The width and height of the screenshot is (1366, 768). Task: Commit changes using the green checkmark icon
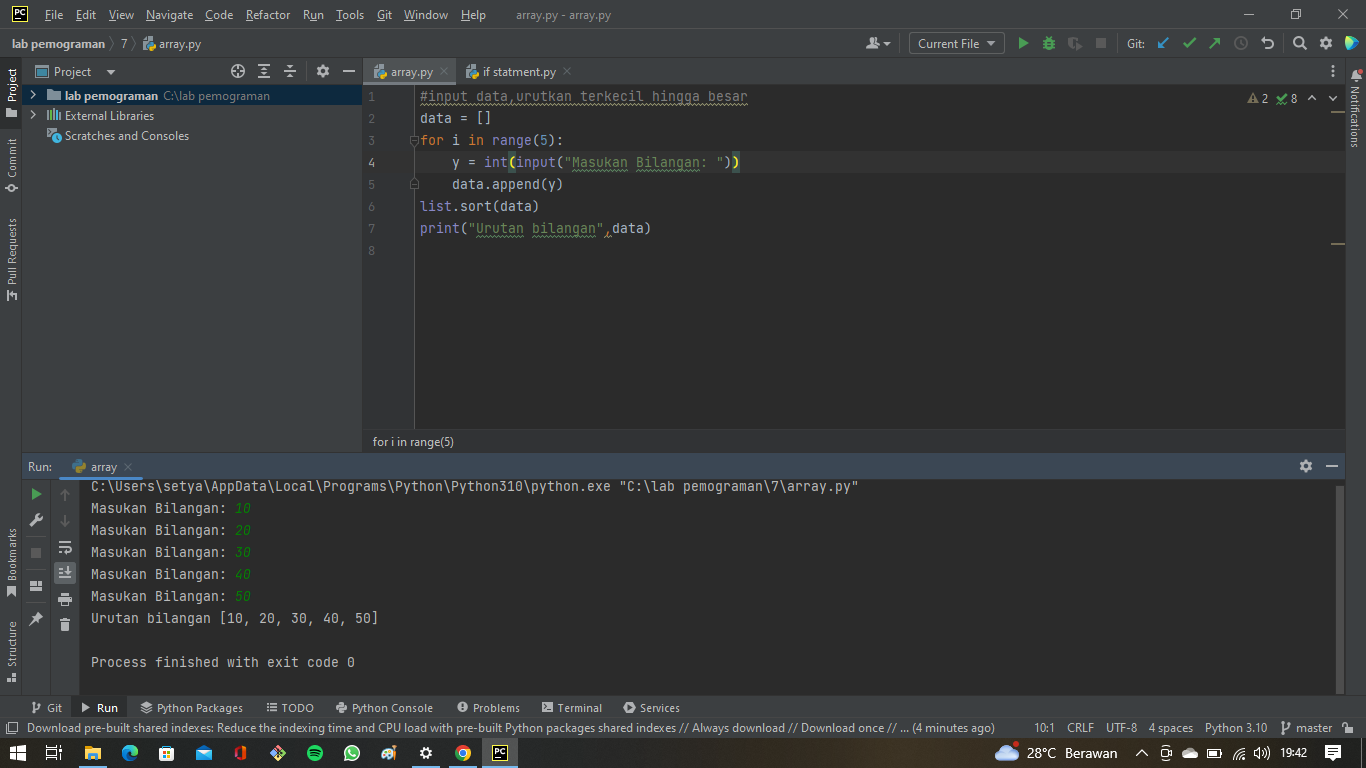tap(1189, 43)
